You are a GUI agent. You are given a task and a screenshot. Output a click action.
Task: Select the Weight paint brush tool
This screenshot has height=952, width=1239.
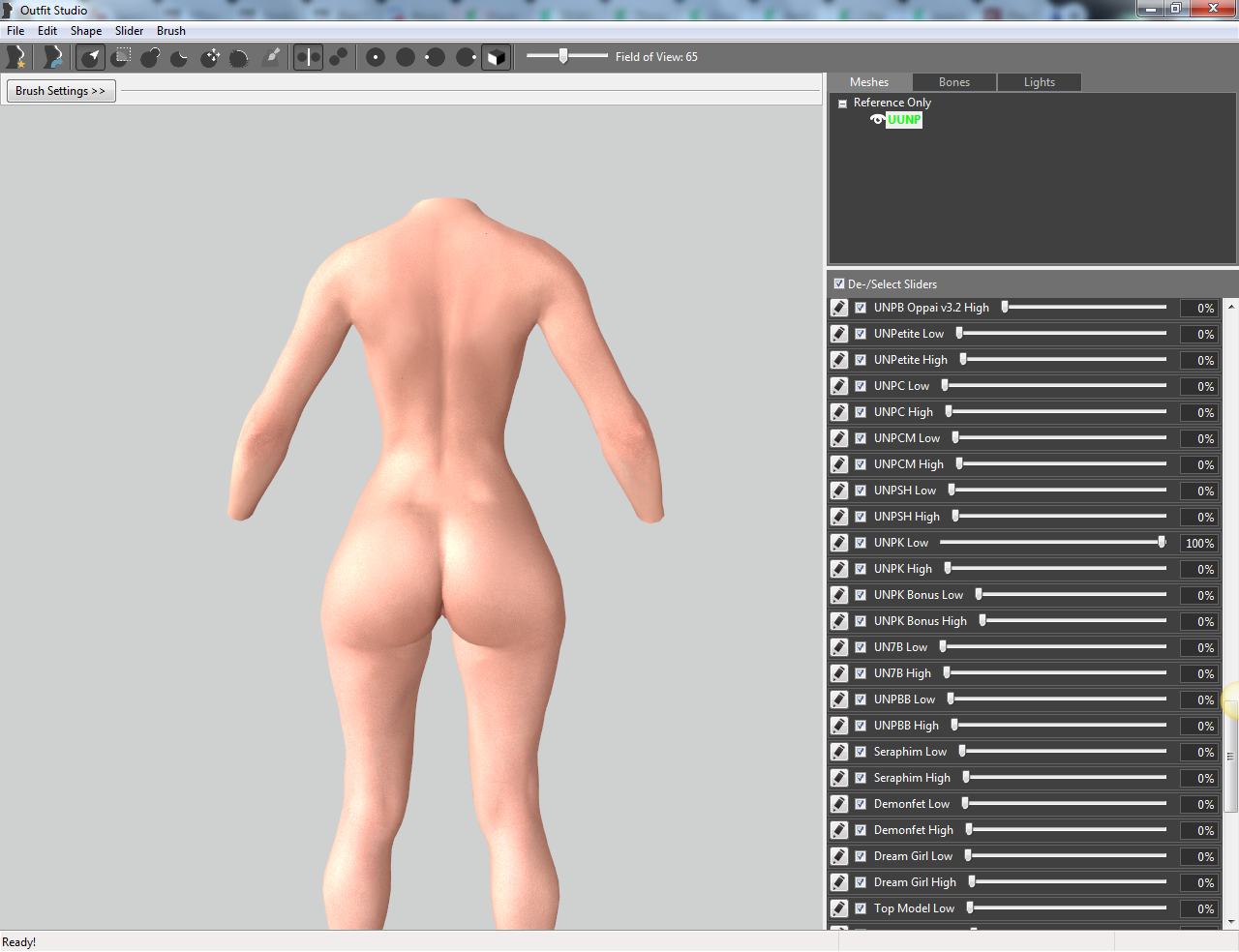click(x=272, y=57)
